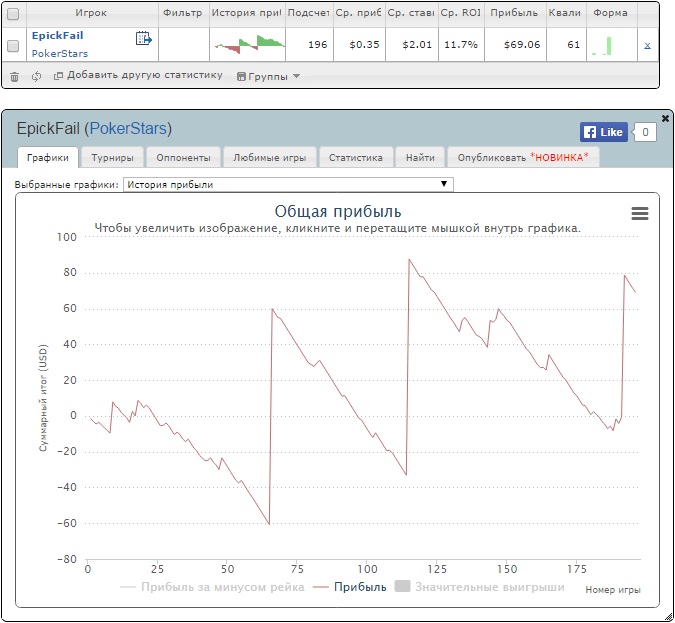
Task: Sort by the Фильтр column header
Action: coord(183,13)
